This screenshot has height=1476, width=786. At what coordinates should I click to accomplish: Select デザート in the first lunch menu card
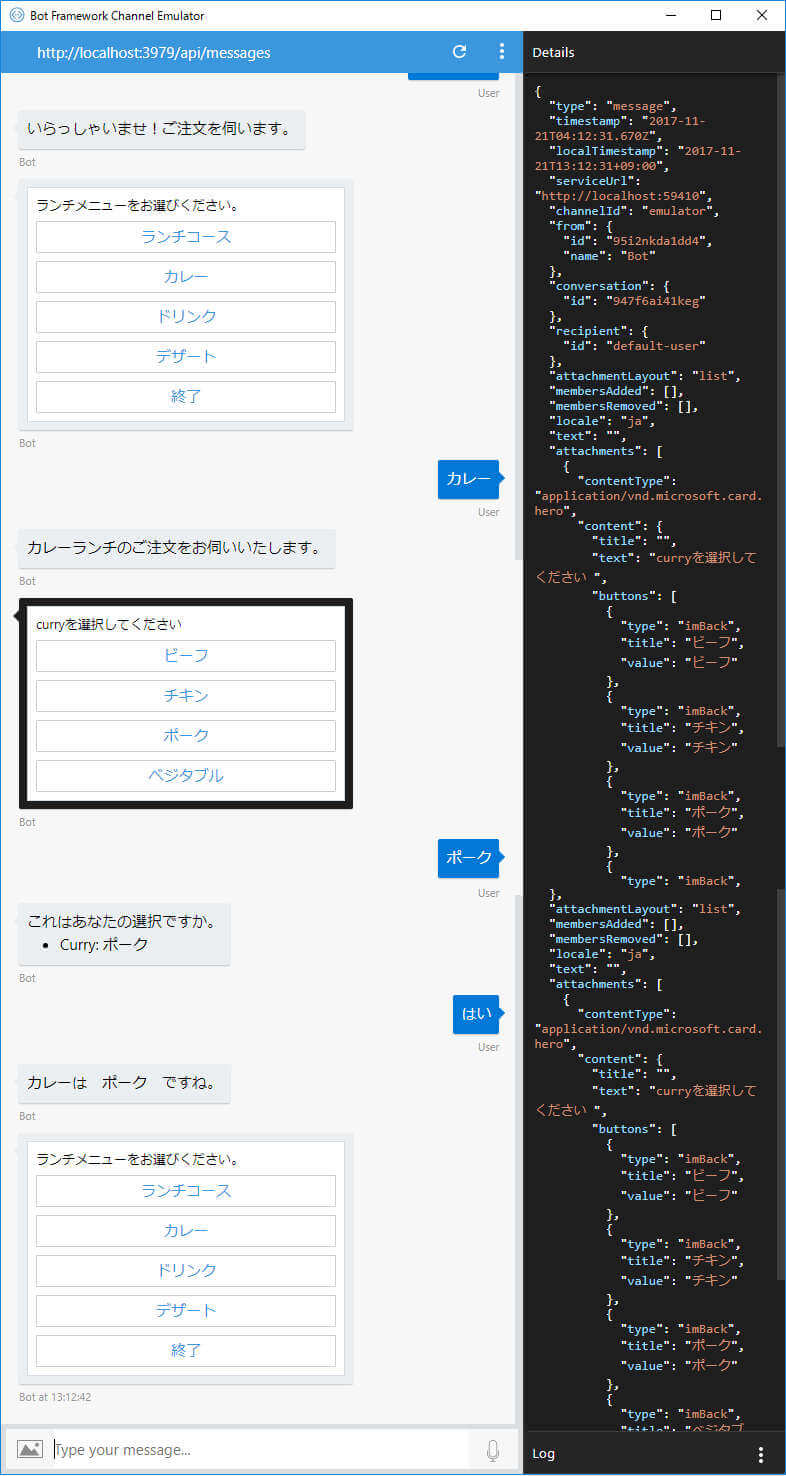click(186, 357)
